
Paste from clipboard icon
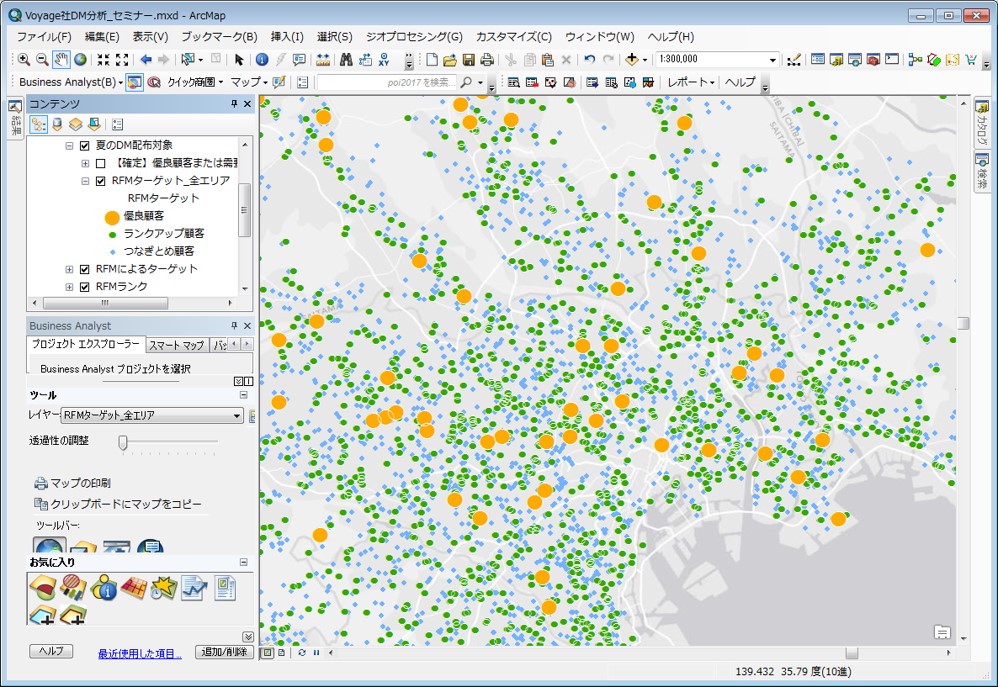547,59
